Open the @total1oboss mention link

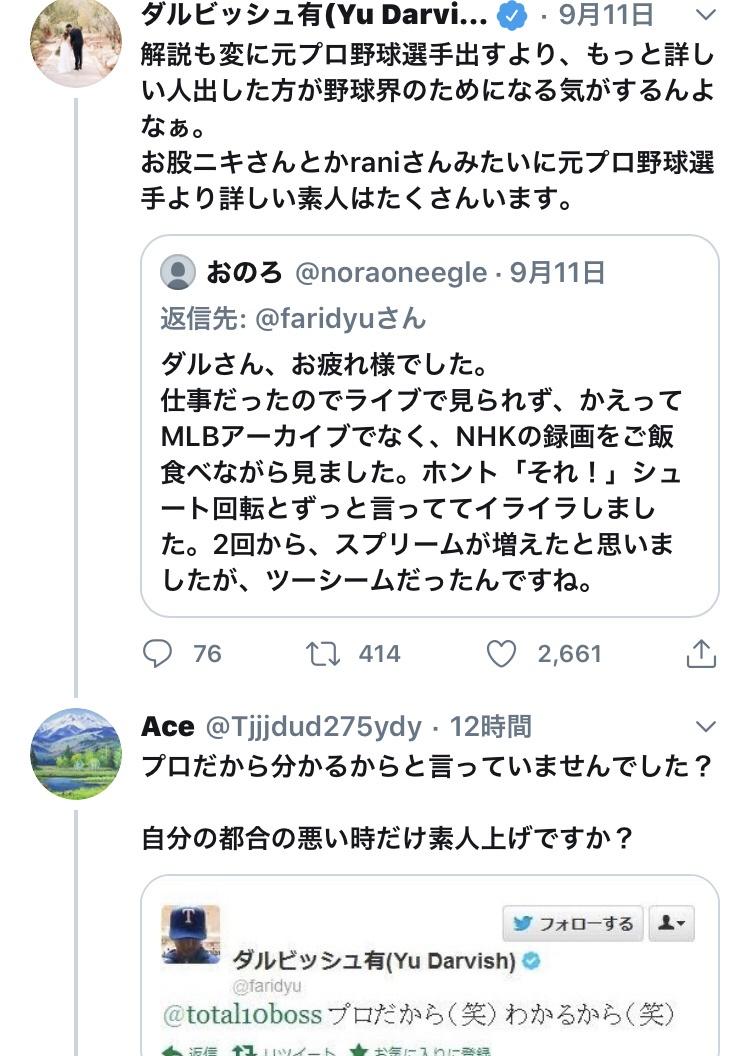tap(242, 1014)
